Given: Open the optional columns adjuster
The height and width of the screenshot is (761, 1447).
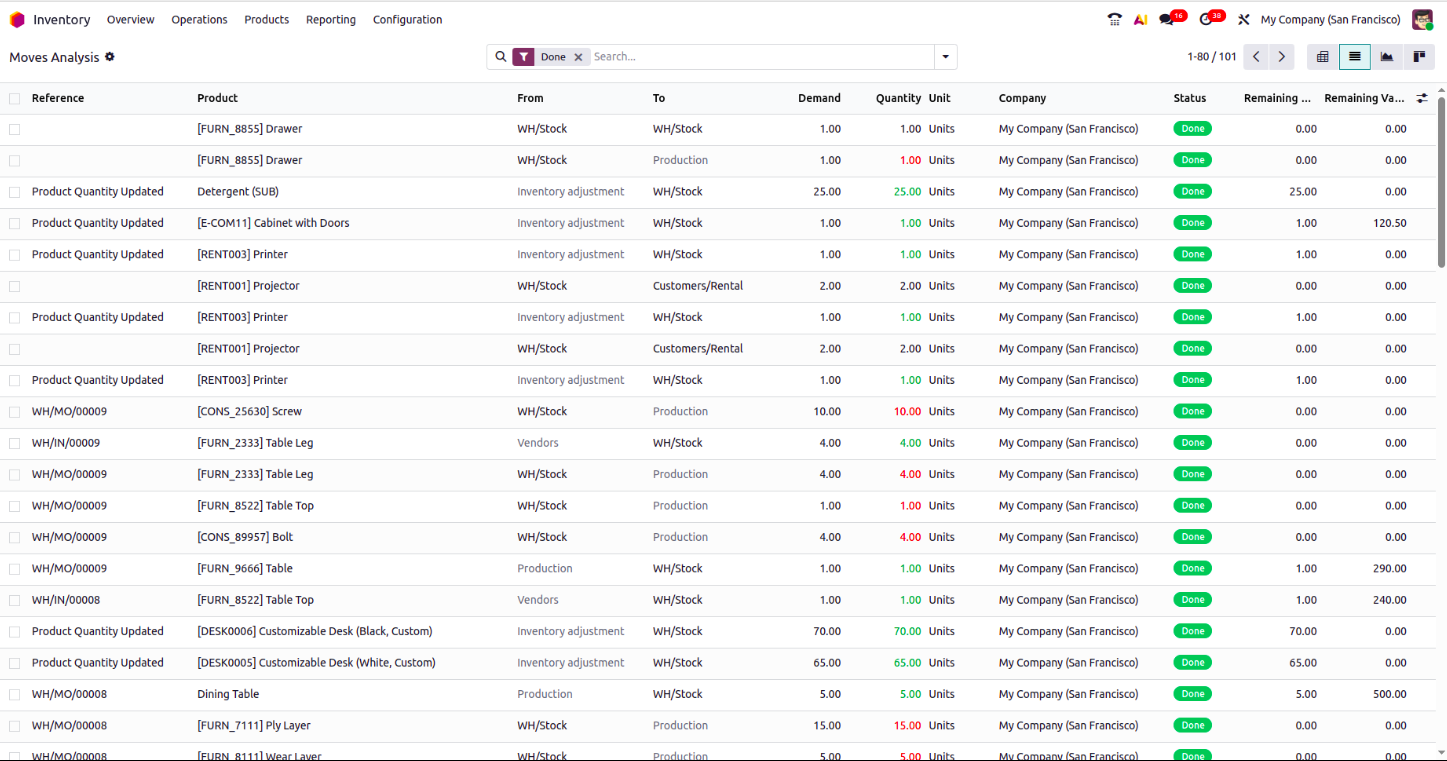Looking at the screenshot, I should pyautogui.click(x=1422, y=98).
